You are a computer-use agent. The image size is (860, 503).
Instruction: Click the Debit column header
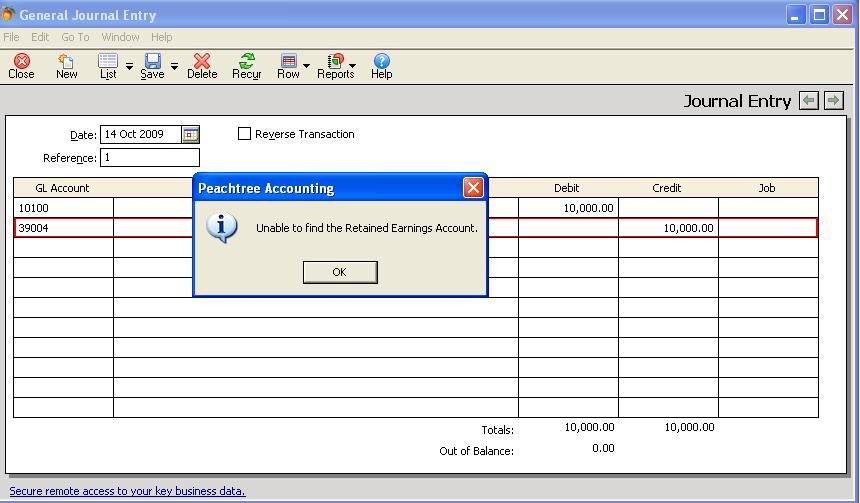pos(567,188)
